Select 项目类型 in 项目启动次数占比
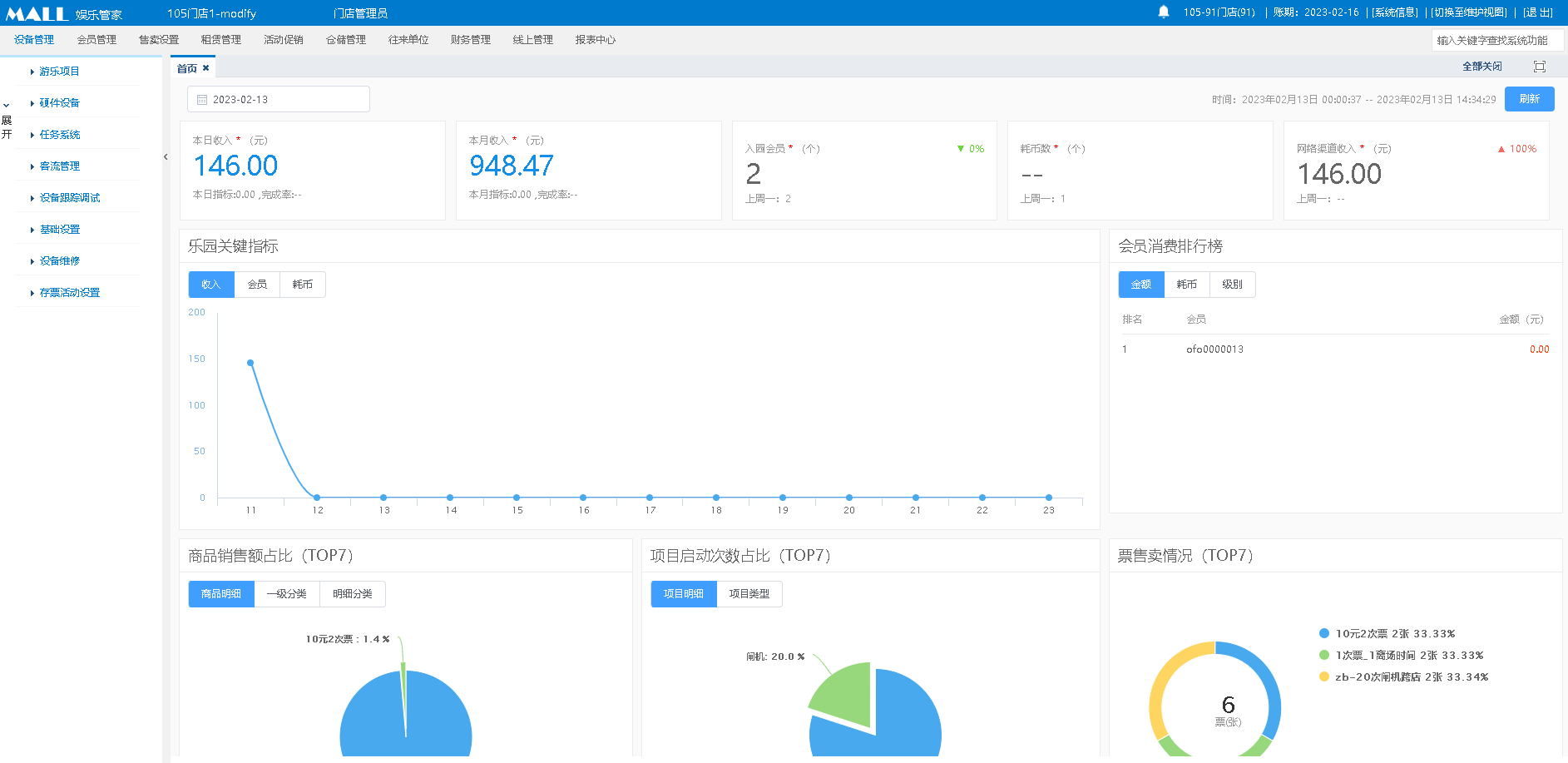 (x=749, y=594)
